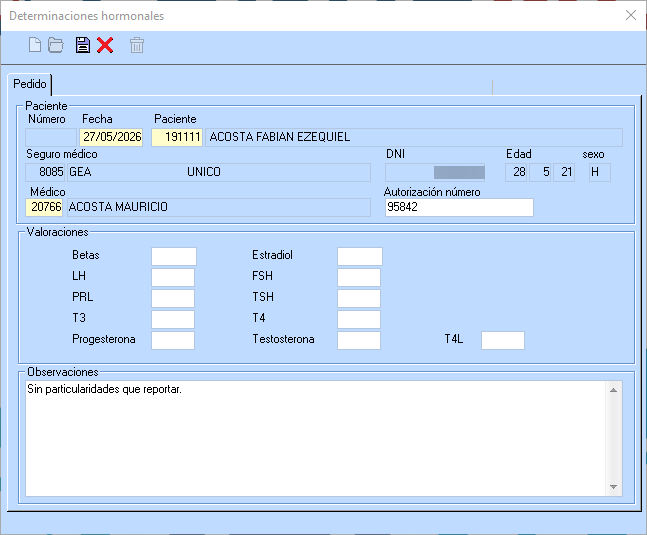The width and height of the screenshot is (647, 535).
Task: Click the Estradiol value field
Action: click(360, 257)
